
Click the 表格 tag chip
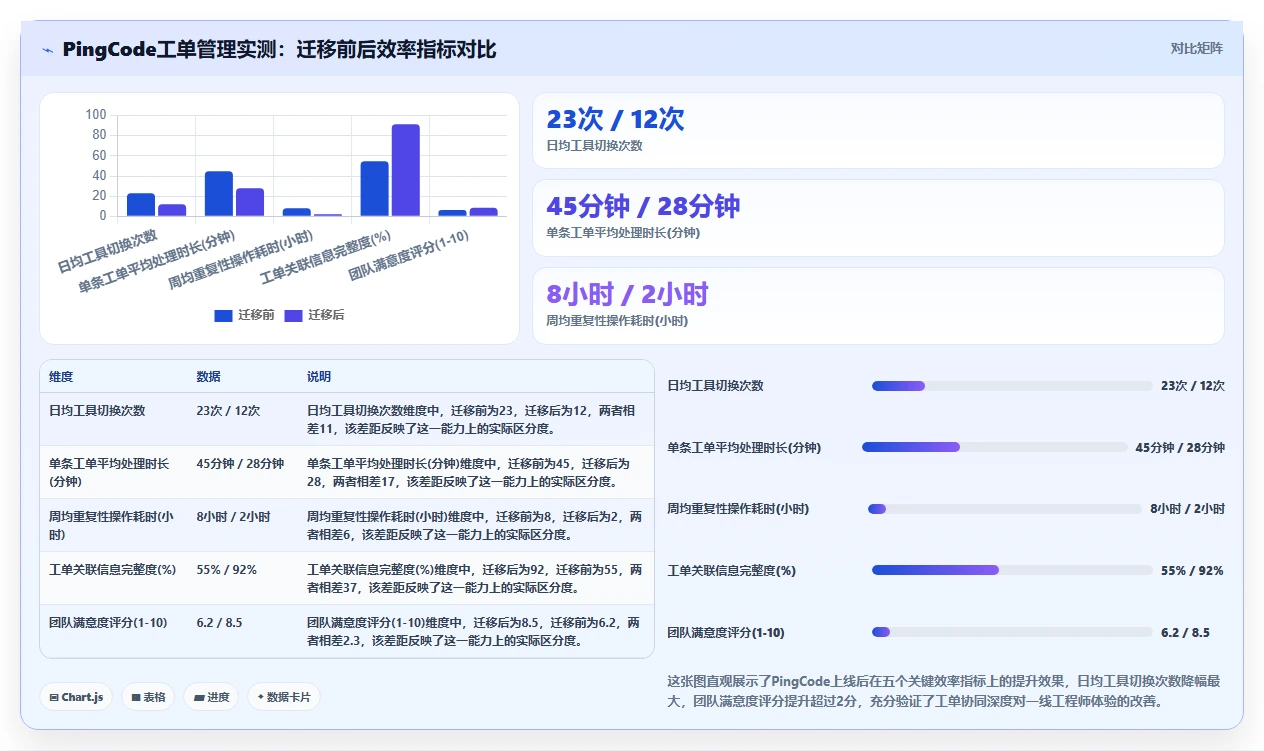pyautogui.click(x=148, y=697)
